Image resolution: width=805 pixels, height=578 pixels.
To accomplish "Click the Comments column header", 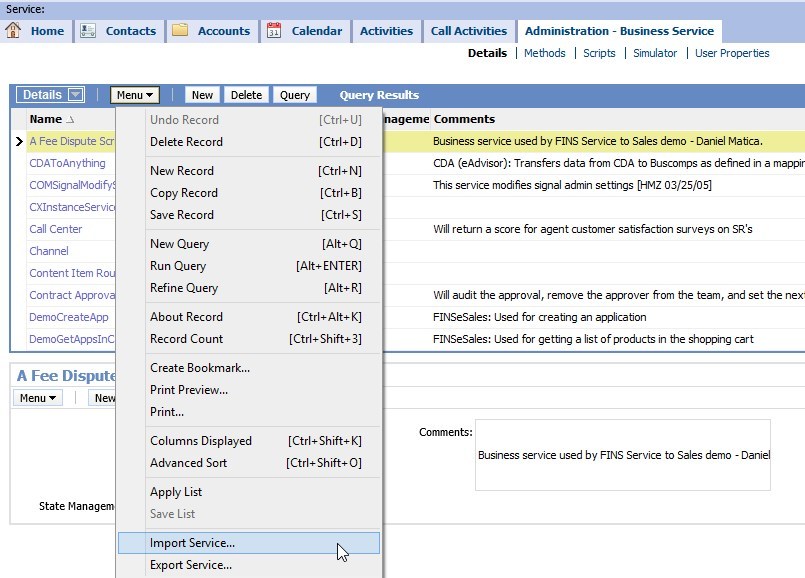I will coord(464,119).
